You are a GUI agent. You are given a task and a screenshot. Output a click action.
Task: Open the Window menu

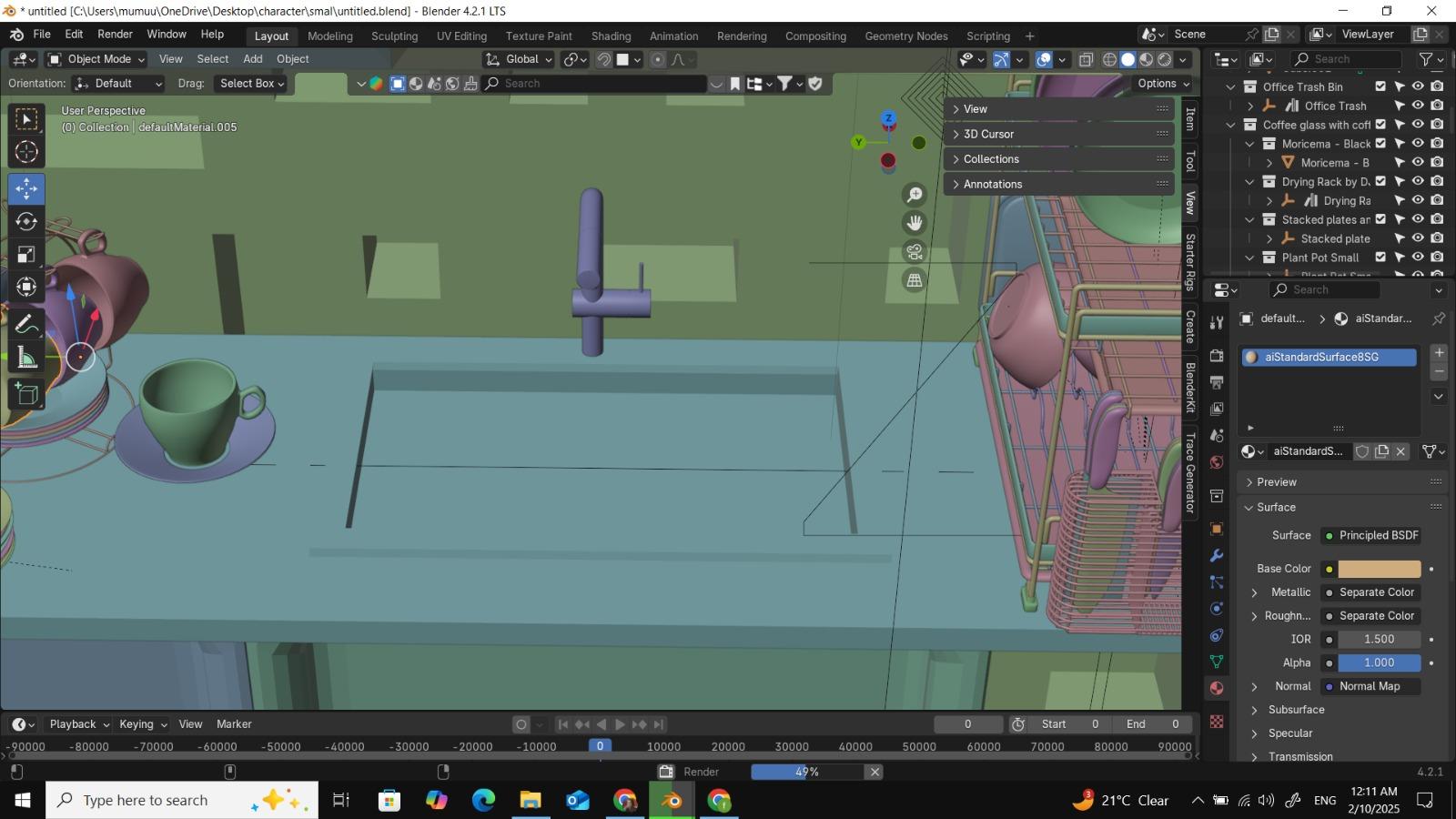(x=167, y=34)
